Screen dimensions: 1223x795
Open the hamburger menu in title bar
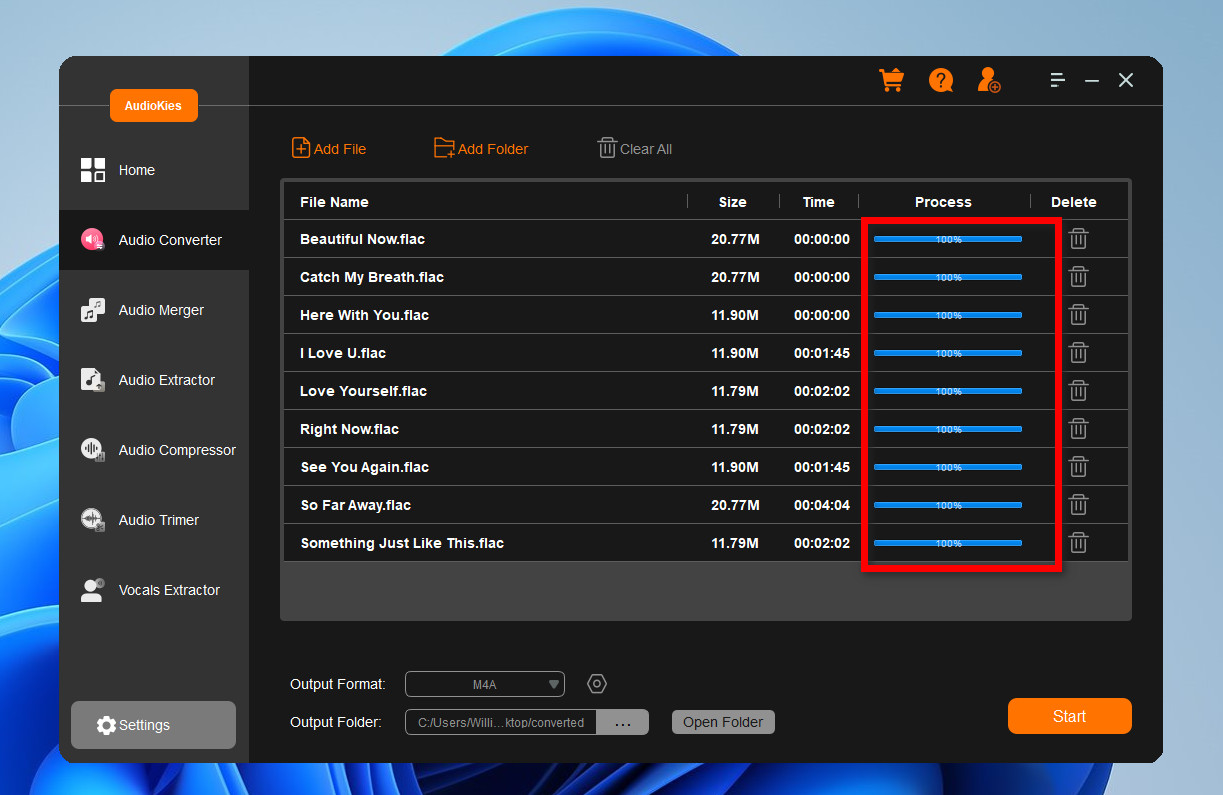pos(1058,80)
